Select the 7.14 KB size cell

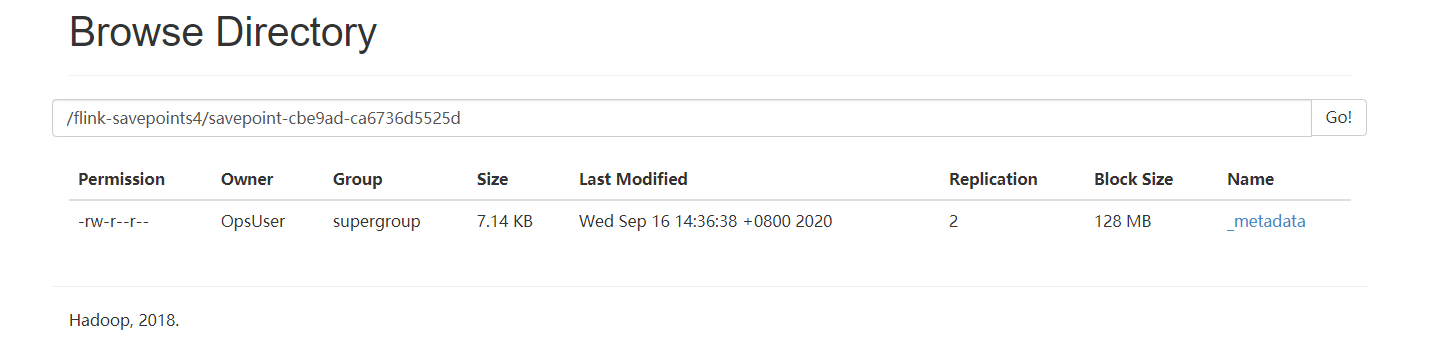point(505,222)
